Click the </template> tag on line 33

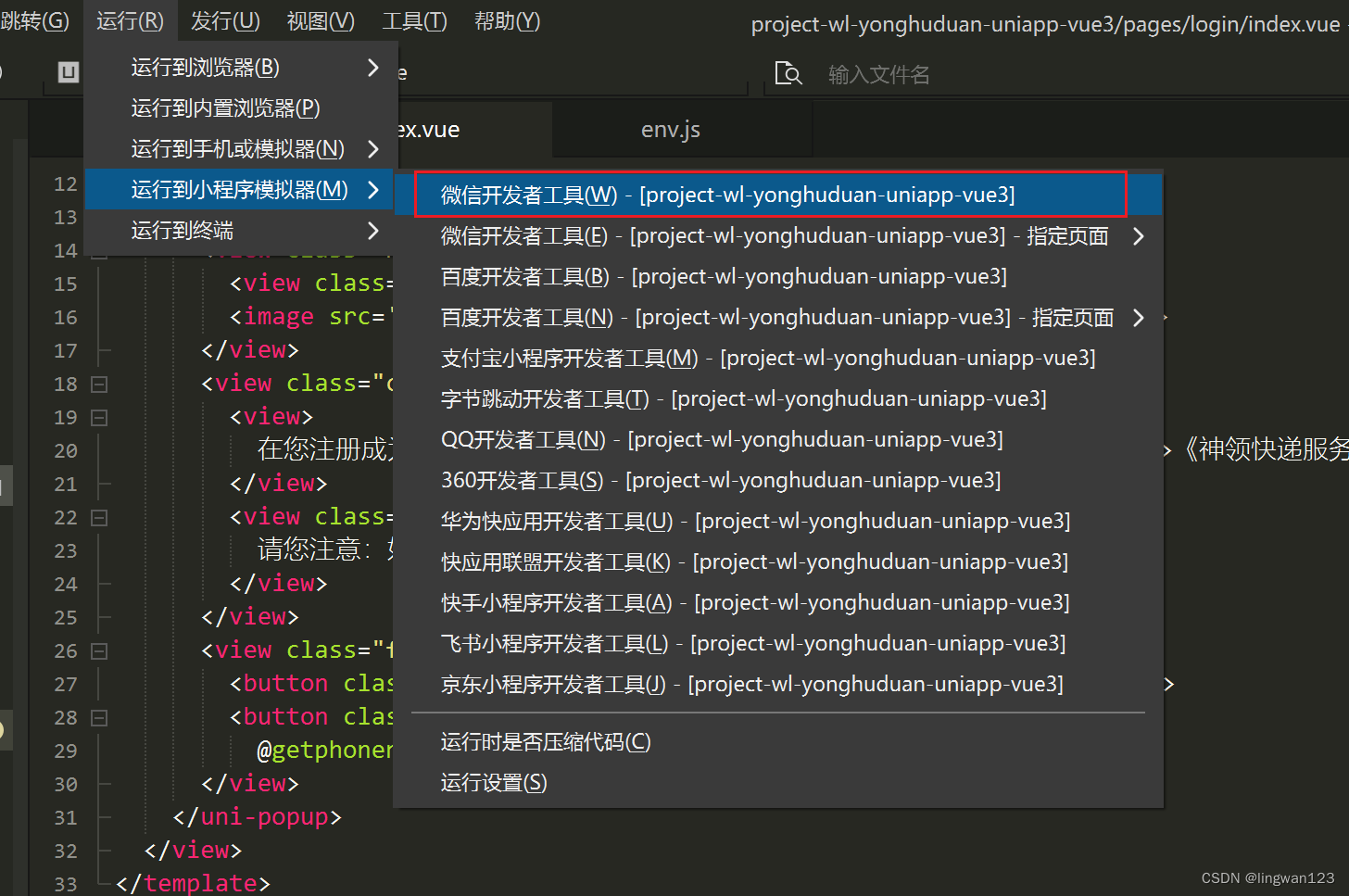[193, 883]
